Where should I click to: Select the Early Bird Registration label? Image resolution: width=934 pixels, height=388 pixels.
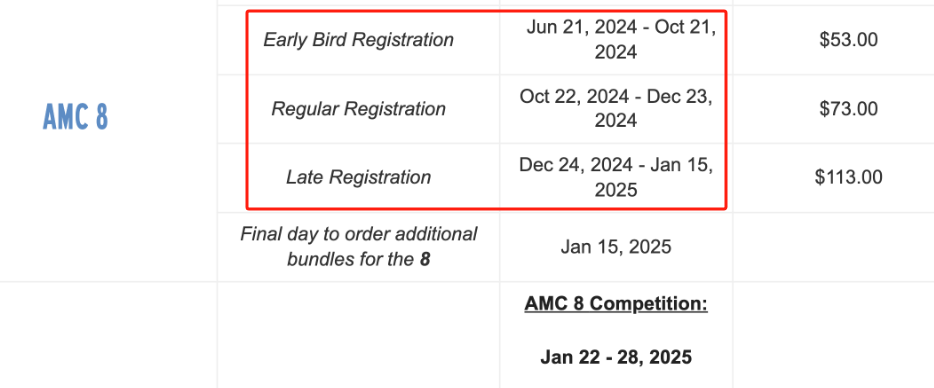pos(359,40)
